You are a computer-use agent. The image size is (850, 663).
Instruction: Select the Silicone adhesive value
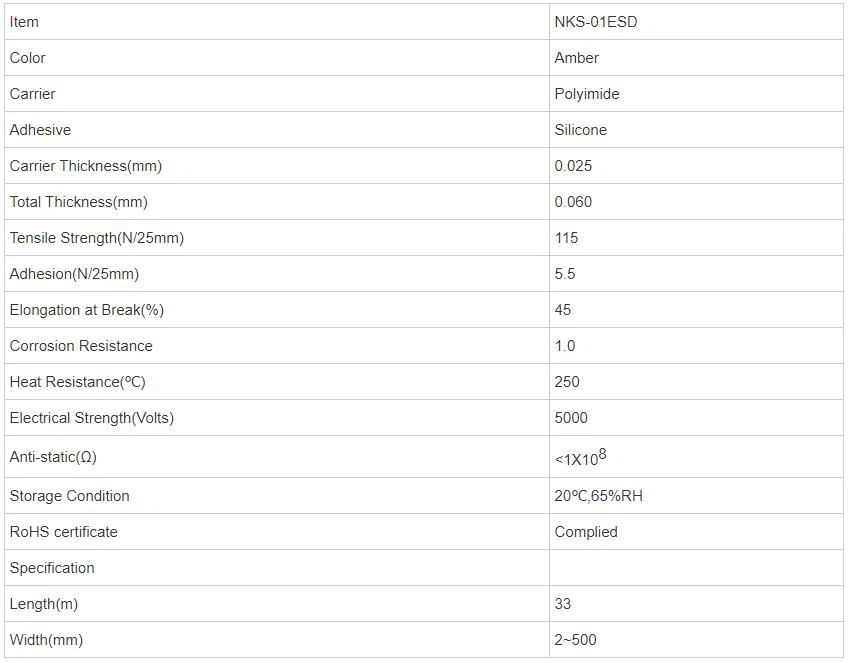[x=580, y=130]
